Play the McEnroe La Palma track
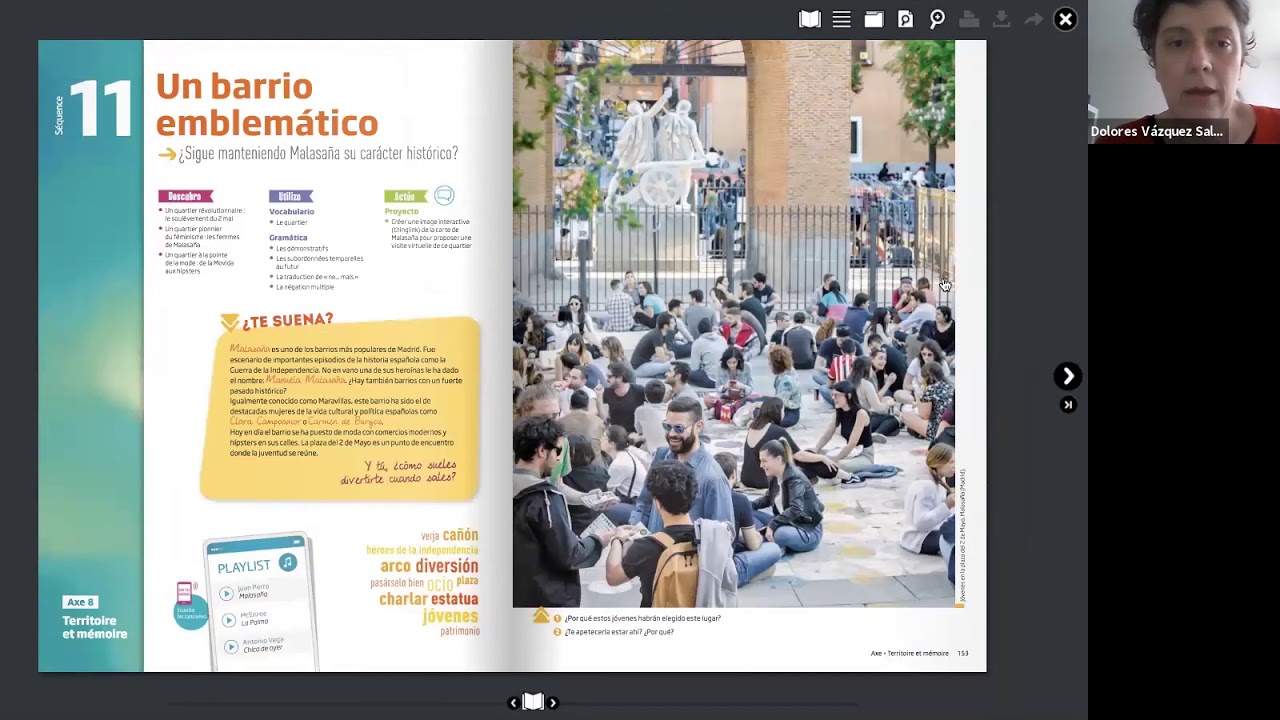 [229, 621]
